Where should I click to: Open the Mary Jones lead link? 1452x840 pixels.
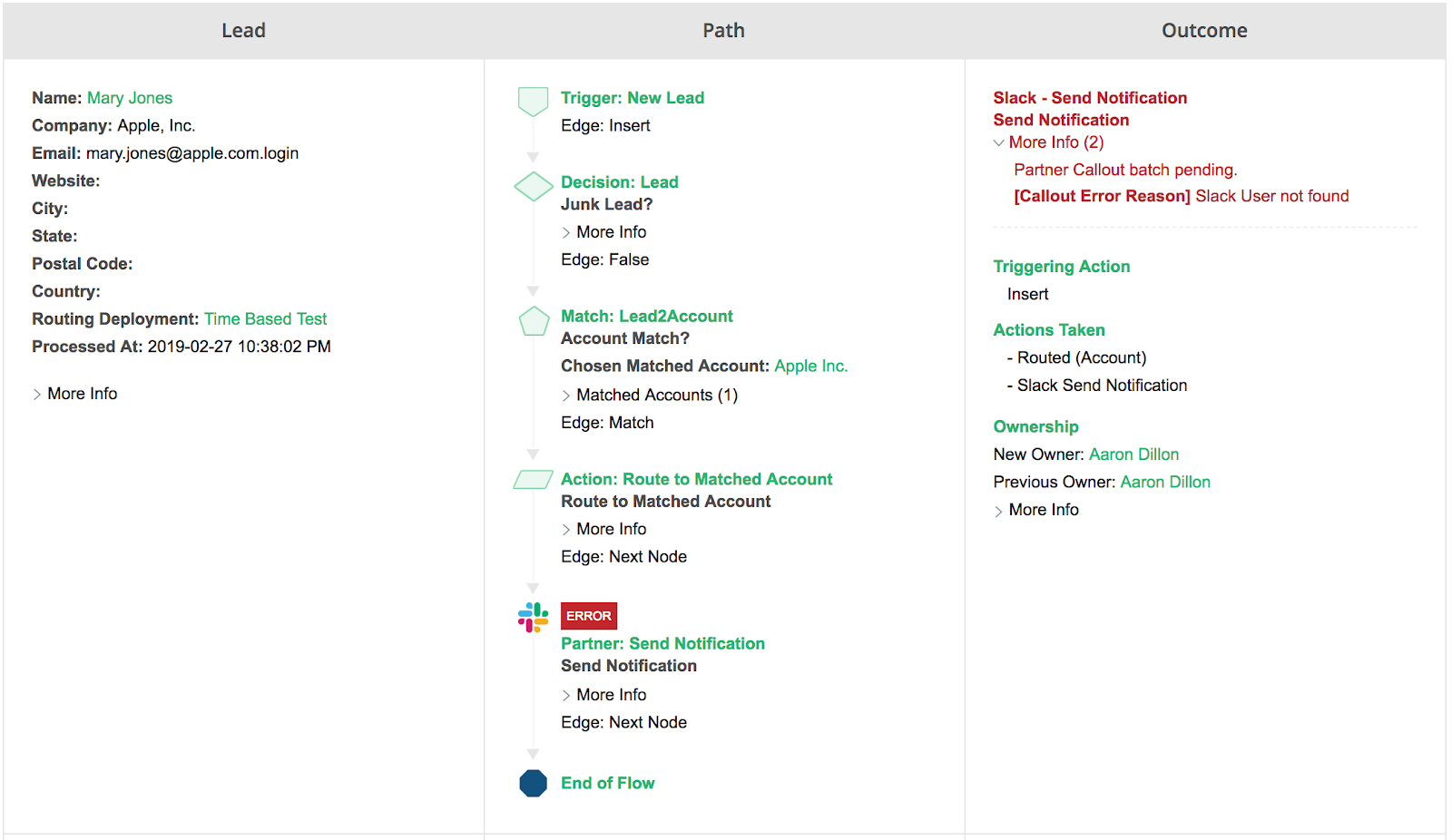[130, 98]
